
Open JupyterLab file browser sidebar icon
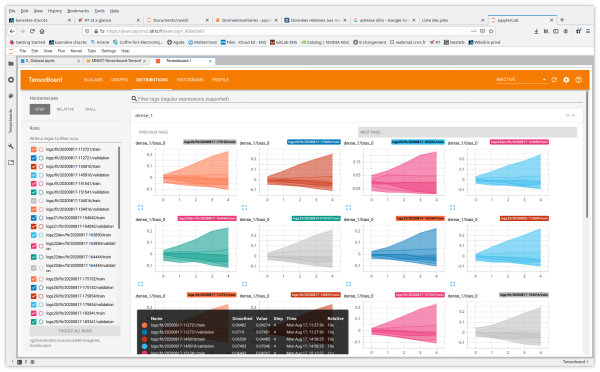[11, 64]
